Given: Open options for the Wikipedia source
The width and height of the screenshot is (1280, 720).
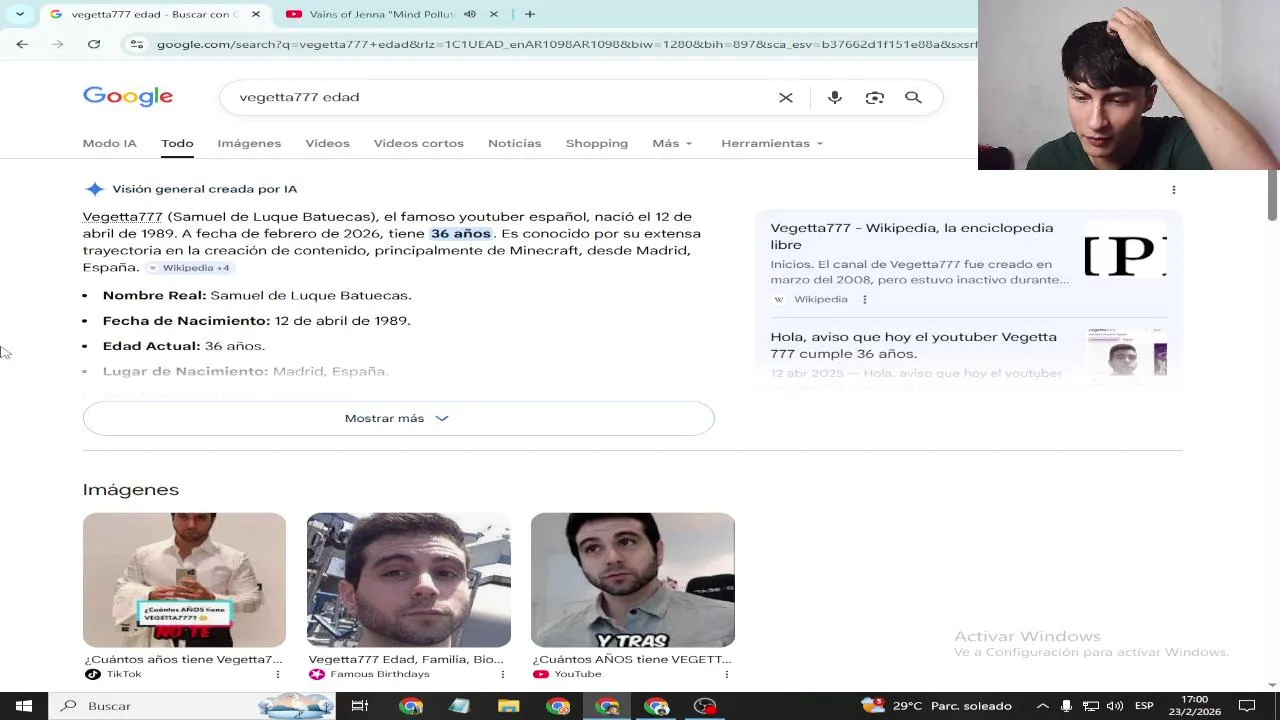Looking at the screenshot, I should 865,299.
